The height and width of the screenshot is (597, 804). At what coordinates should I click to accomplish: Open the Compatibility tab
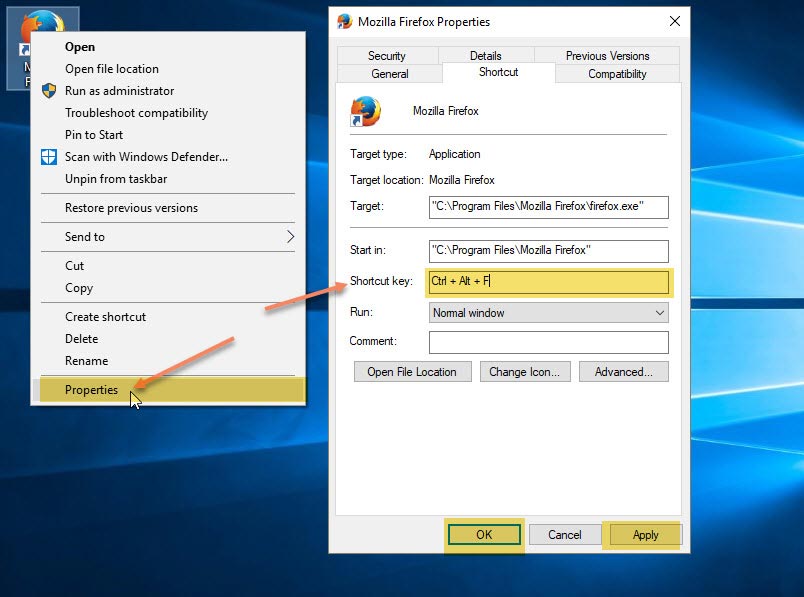[617, 74]
